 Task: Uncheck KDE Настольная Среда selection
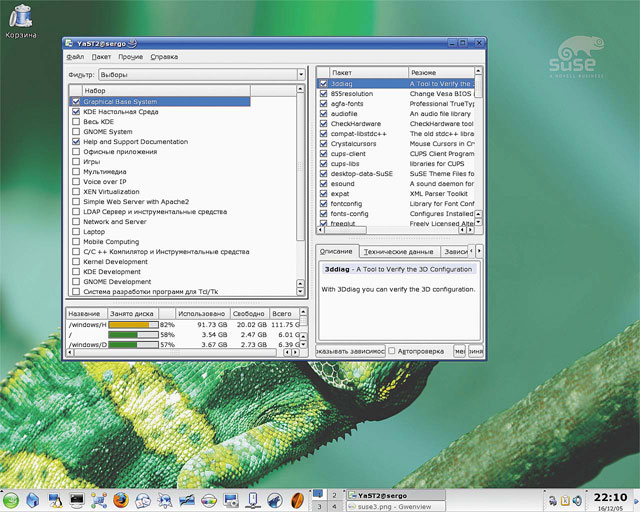point(76,111)
